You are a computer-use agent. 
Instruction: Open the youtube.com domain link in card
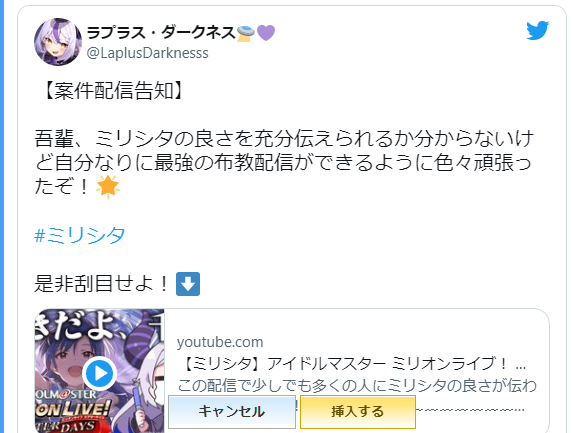pyautogui.click(x=220, y=342)
